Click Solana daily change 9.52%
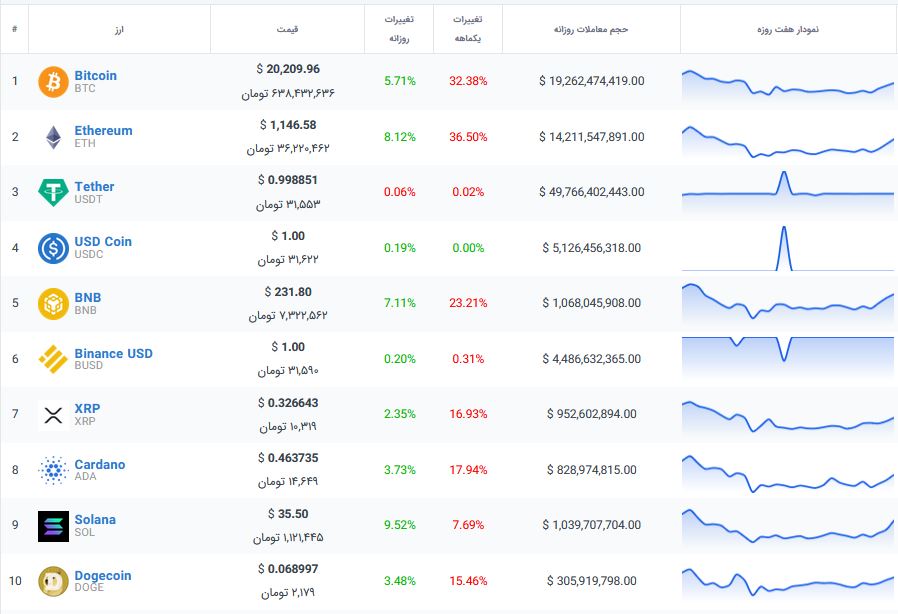The height and width of the screenshot is (614, 898). (400, 525)
